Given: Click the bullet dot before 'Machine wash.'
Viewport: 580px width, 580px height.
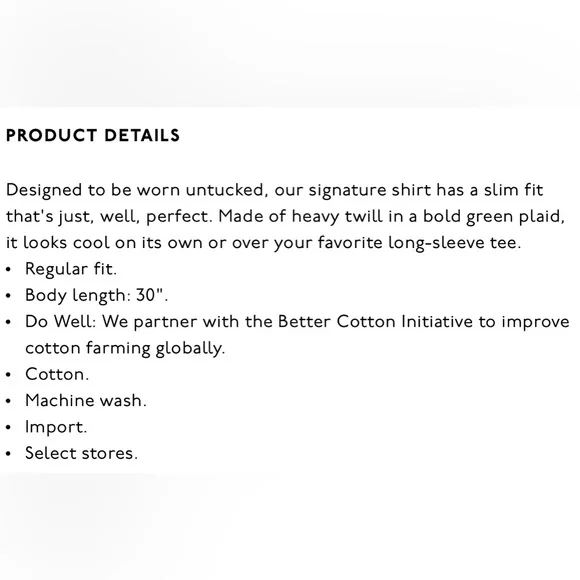Looking at the screenshot, I should (x=9, y=401).
